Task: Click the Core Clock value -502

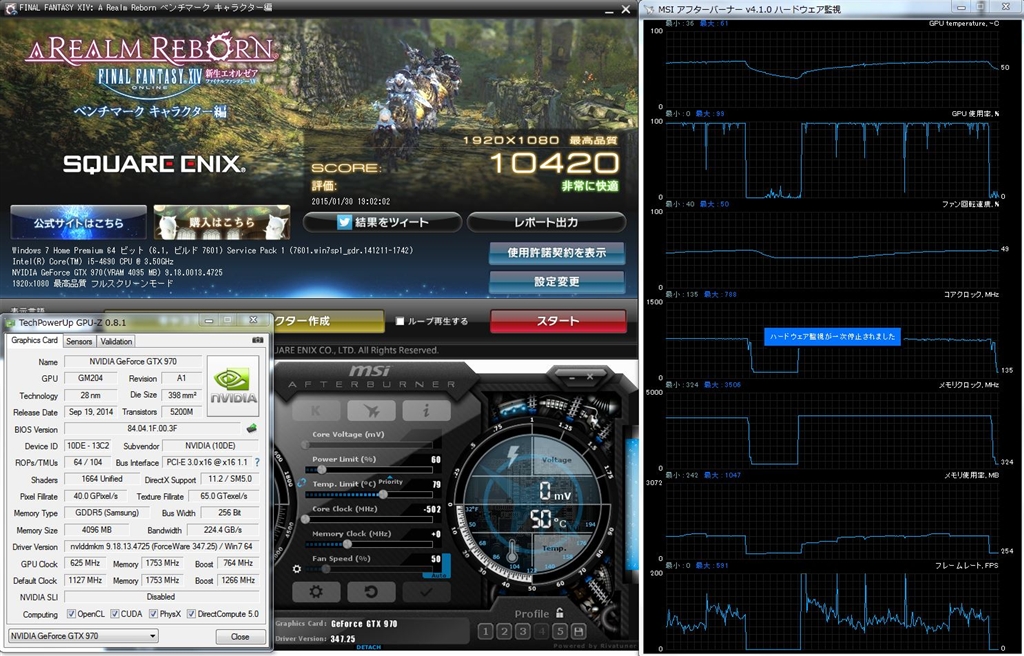Action: (x=432, y=509)
